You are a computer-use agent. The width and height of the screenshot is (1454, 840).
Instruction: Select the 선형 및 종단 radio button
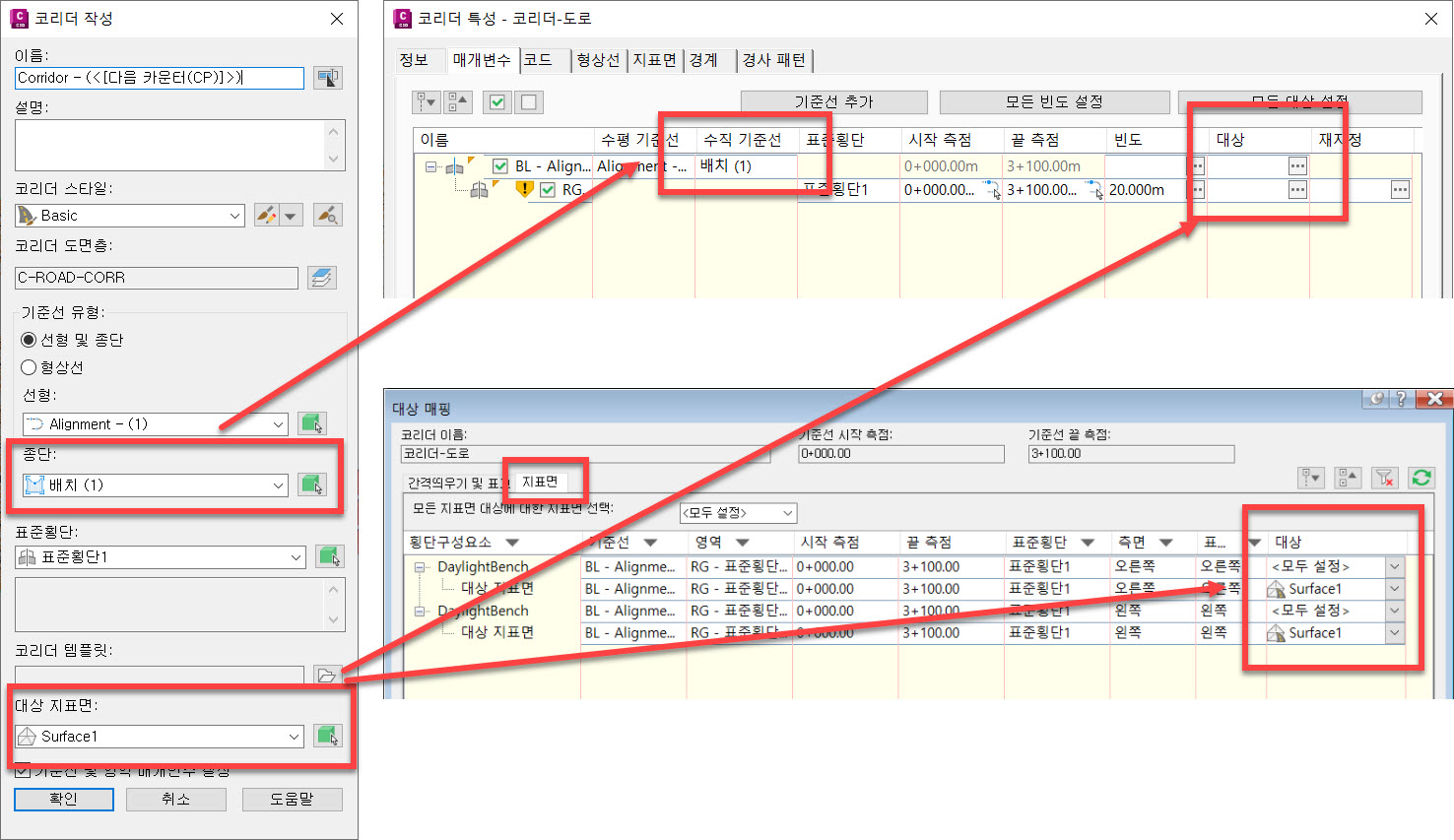(30, 340)
